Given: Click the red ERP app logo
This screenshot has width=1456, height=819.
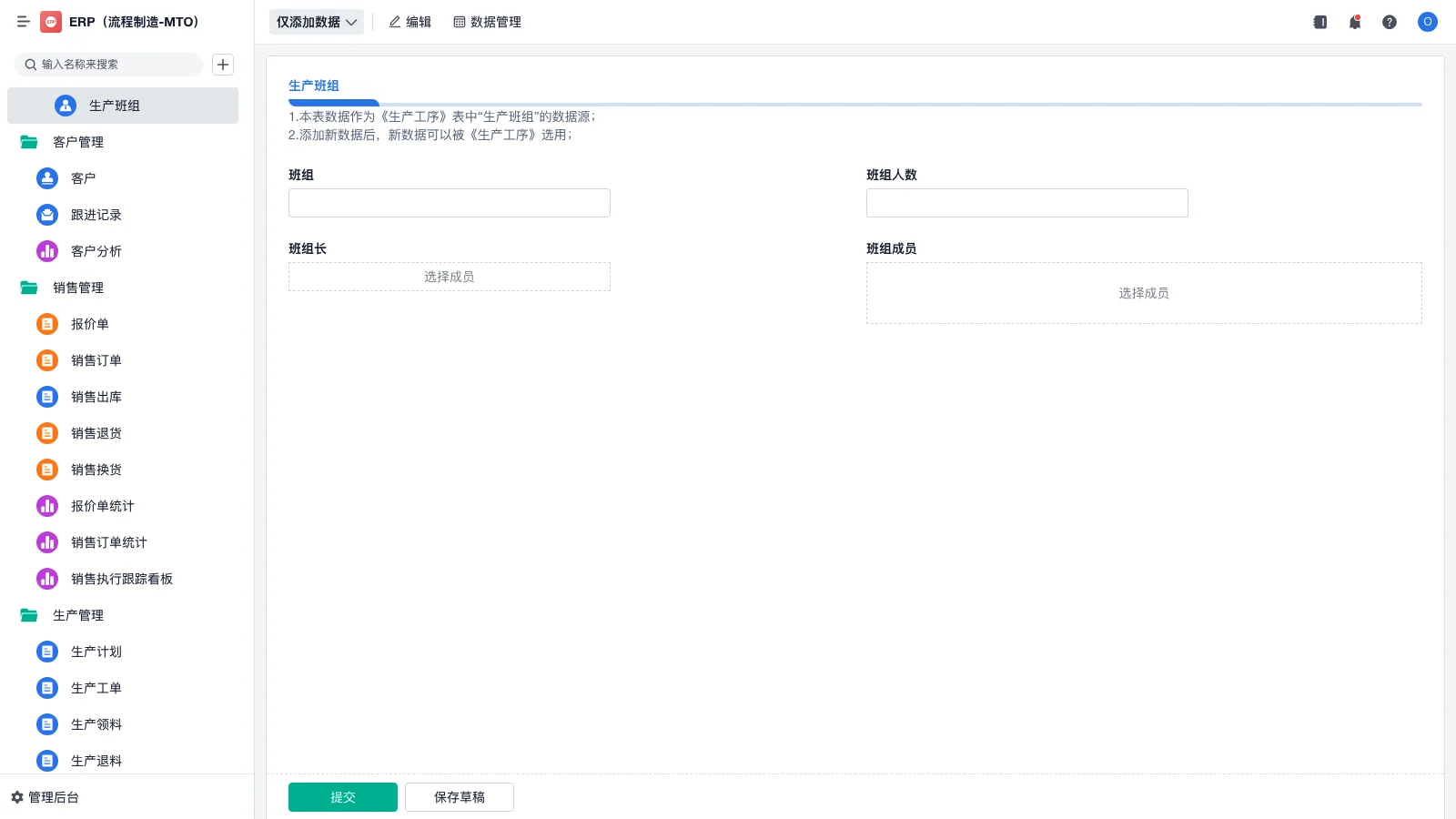Looking at the screenshot, I should click(x=51, y=22).
